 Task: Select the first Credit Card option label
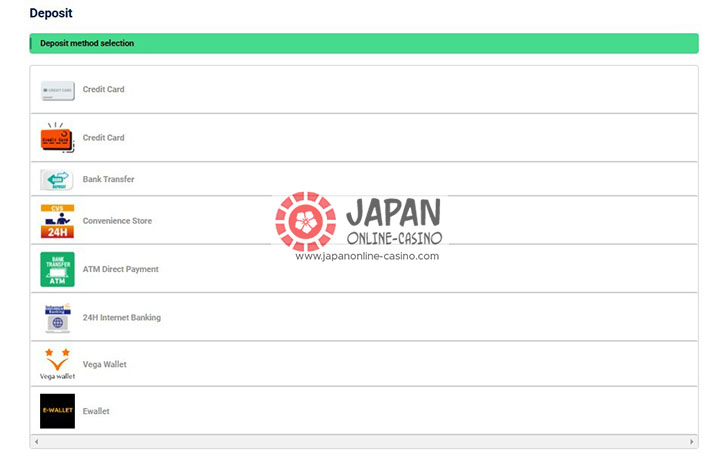[103, 89]
